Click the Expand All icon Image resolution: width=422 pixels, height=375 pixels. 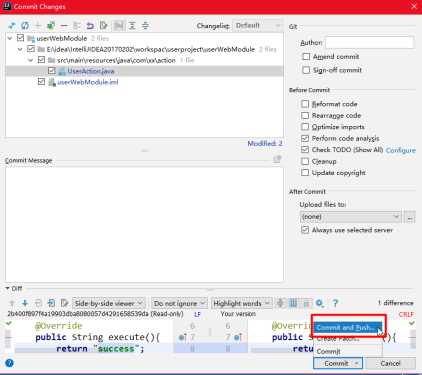click(132, 25)
